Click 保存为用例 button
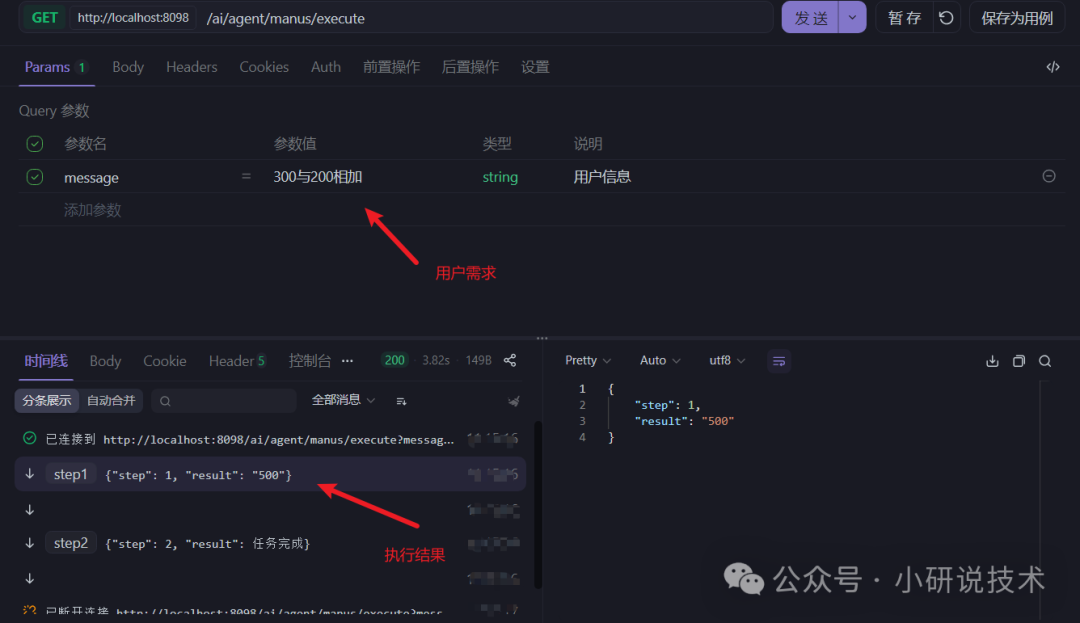Screen dimensions: 1080x623 pyautogui.click(x=1016, y=17)
